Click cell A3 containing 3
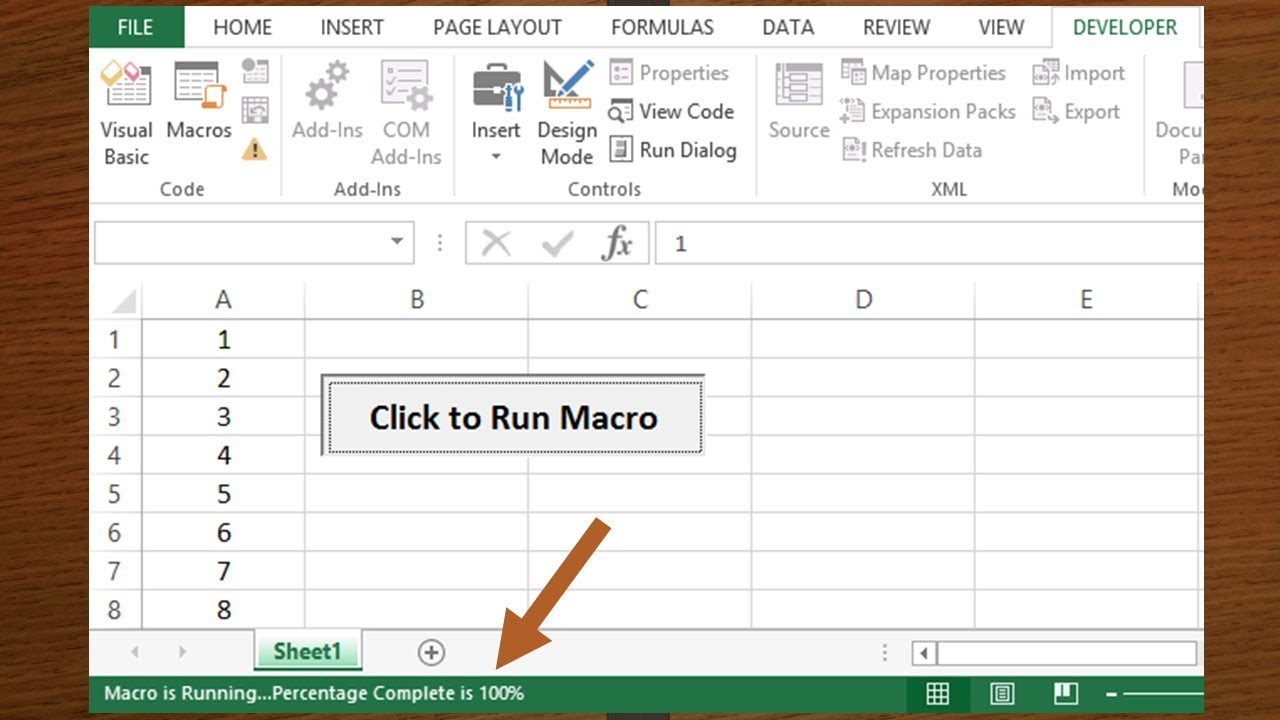The image size is (1280, 720). [223, 417]
